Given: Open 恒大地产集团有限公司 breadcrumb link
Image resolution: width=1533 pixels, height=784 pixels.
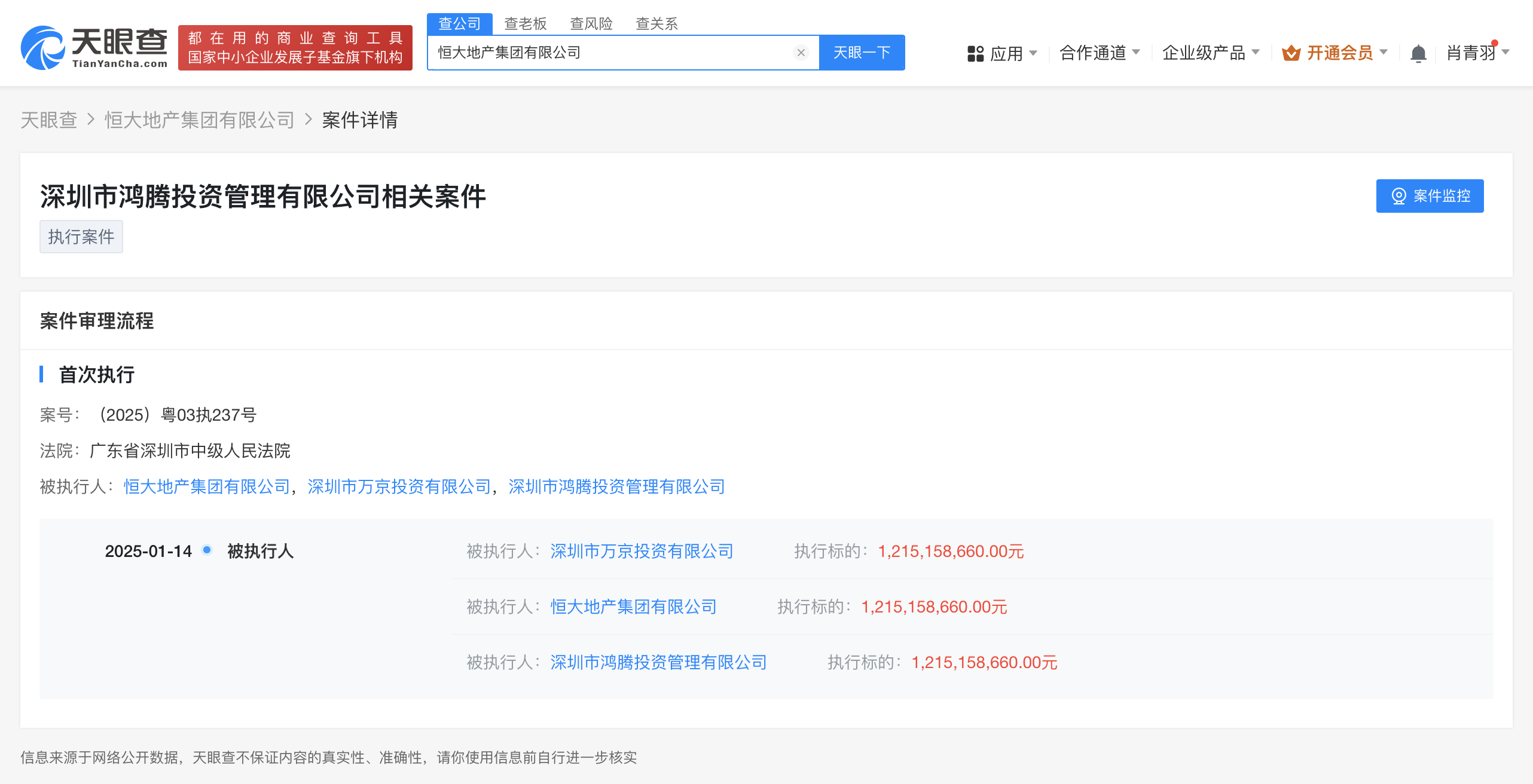Looking at the screenshot, I should (200, 120).
